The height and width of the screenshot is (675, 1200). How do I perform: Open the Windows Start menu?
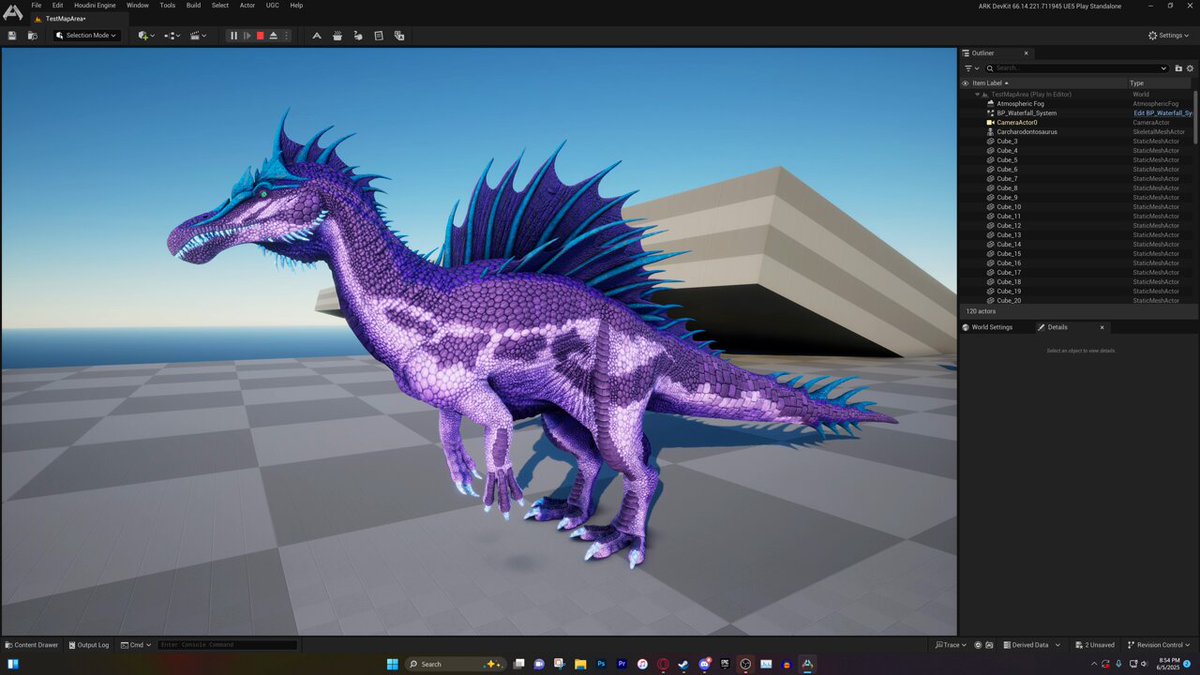(x=391, y=664)
